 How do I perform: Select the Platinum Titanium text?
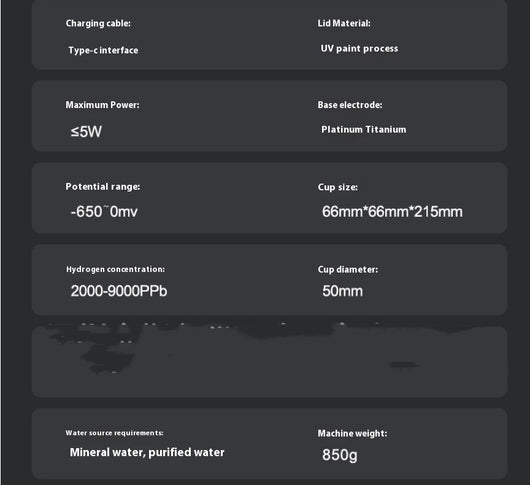[x=364, y=129]
